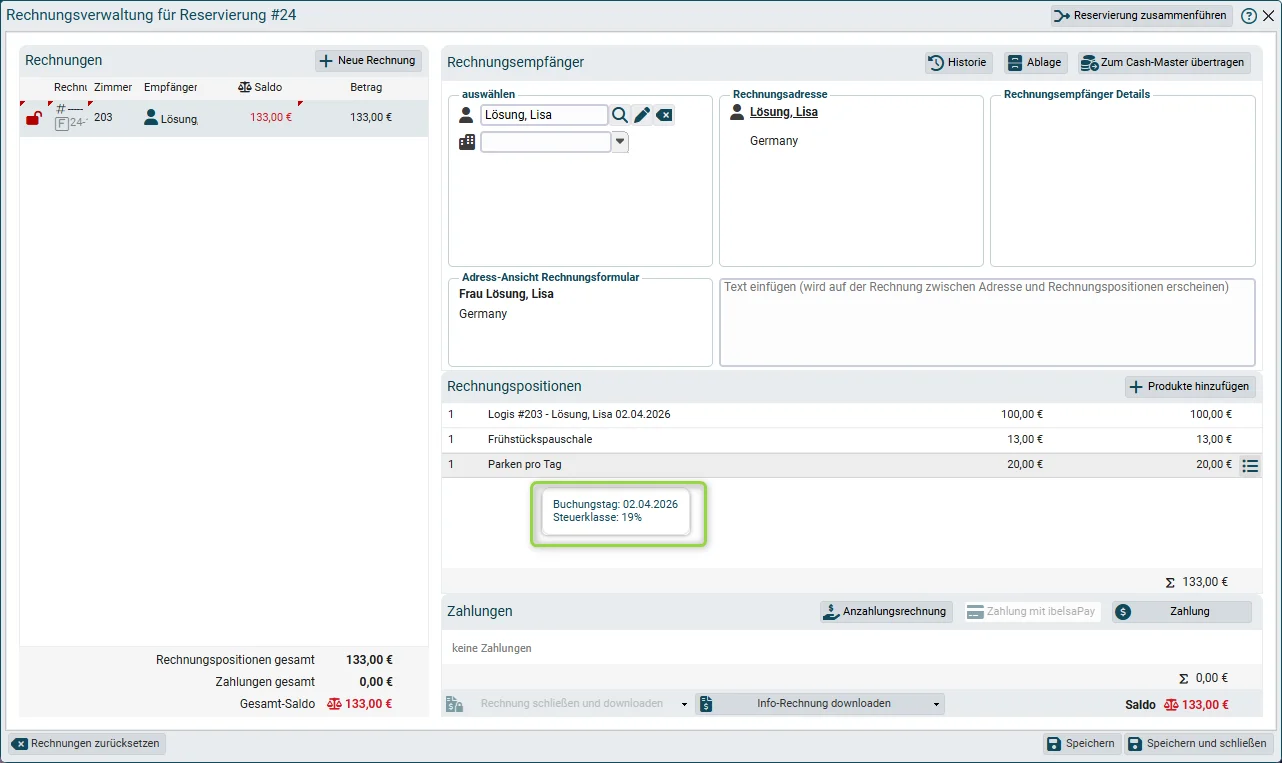Open Anzahlungsrechnung
Image resolution: width=1282 pixels, height=763 pixels.
[x=886, y=611]
